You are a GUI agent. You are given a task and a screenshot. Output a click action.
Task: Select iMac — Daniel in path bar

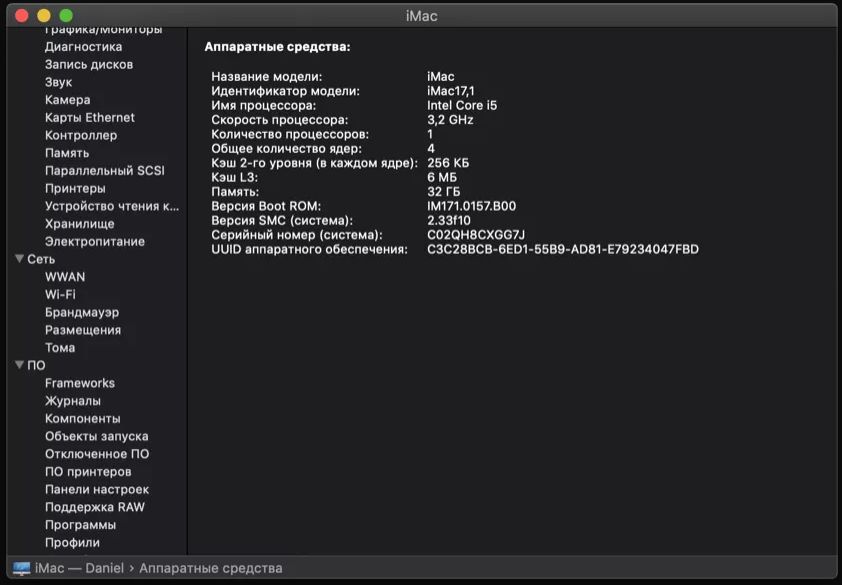pos(79,568)
